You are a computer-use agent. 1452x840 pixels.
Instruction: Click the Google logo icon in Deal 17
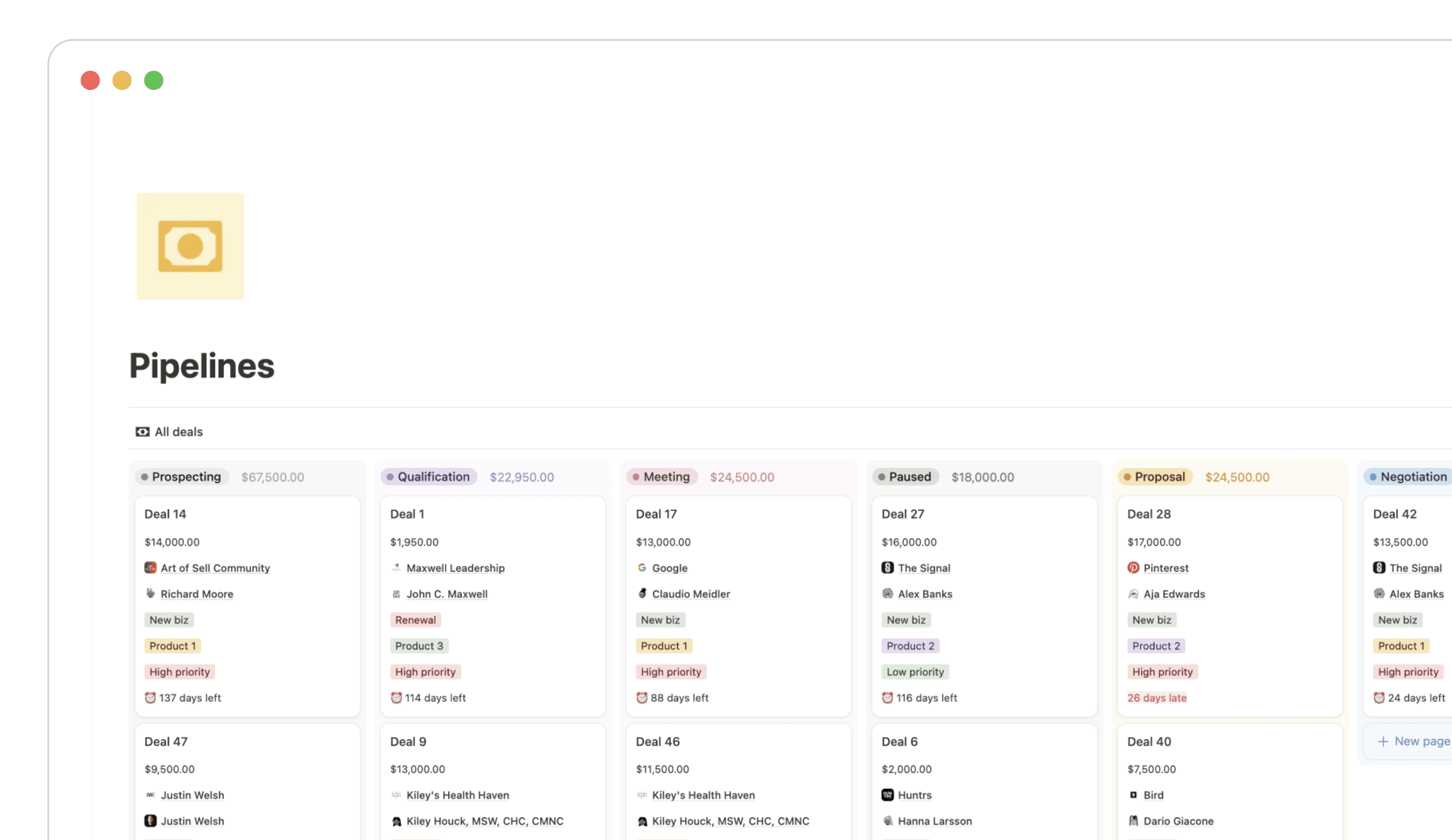642,567
